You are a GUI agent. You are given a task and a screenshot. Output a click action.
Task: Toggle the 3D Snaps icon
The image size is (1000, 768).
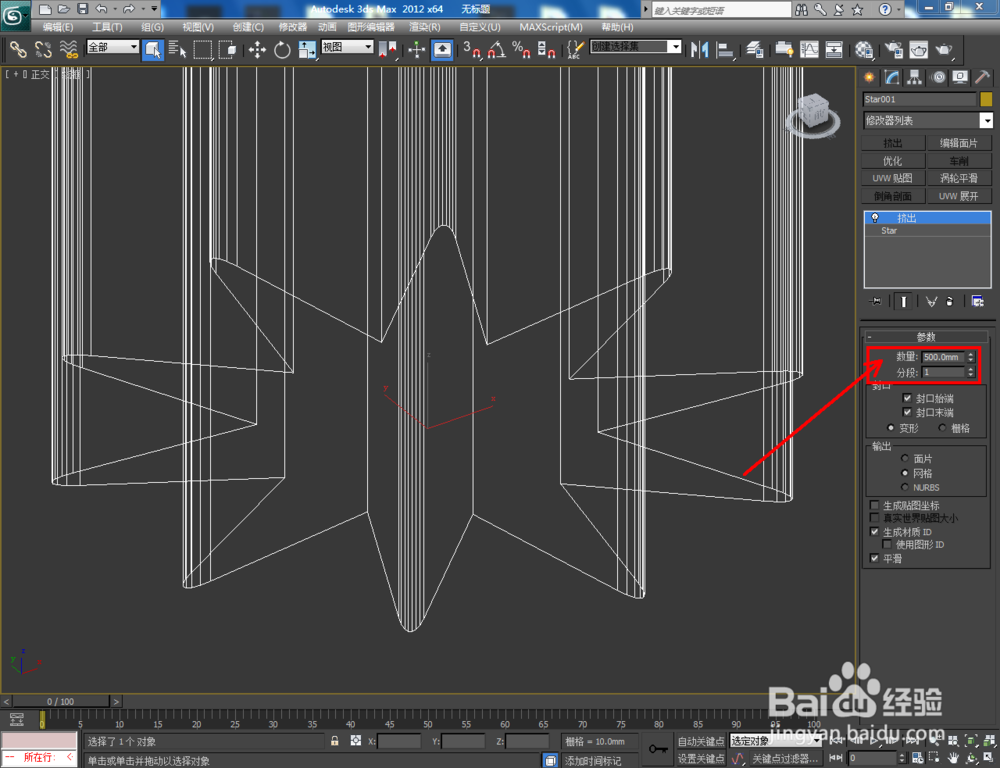point(472,49)
